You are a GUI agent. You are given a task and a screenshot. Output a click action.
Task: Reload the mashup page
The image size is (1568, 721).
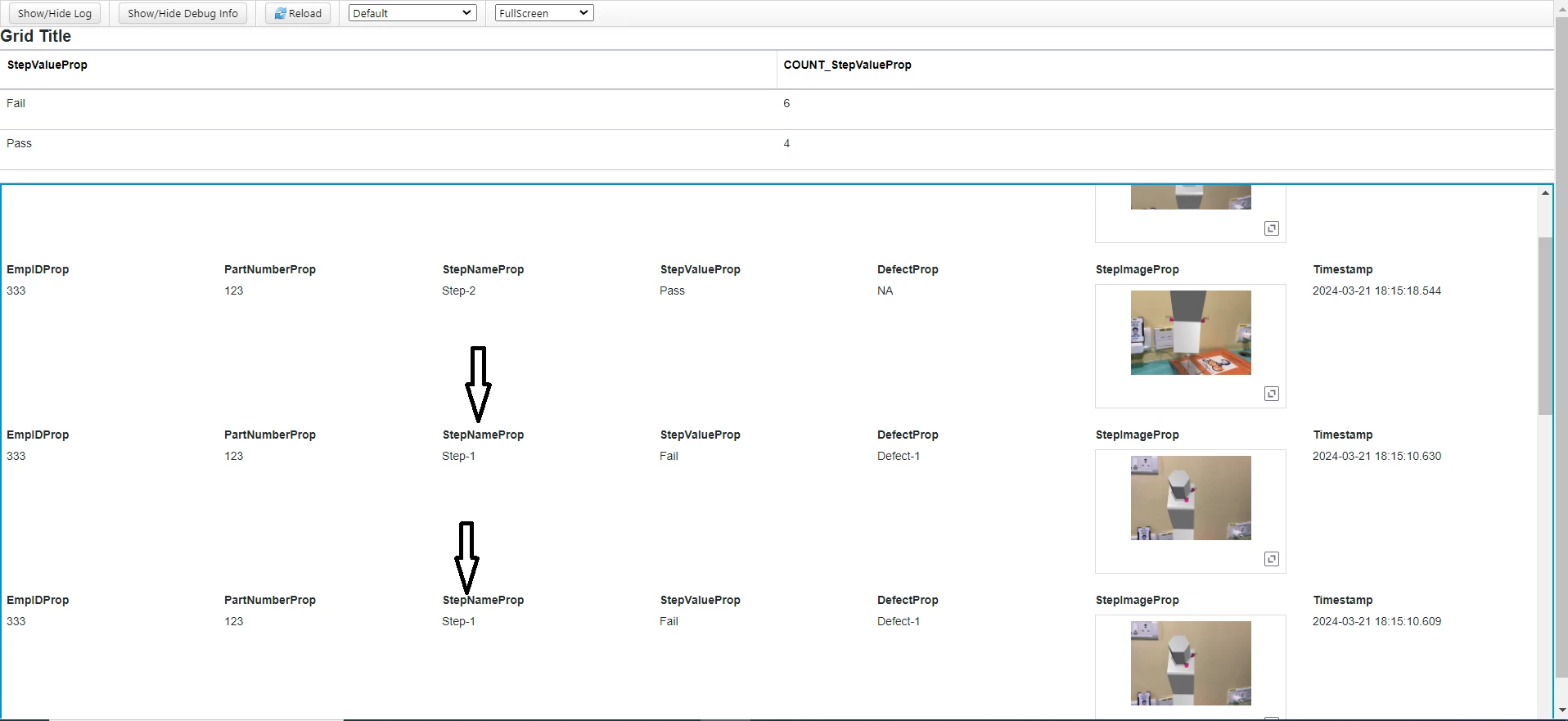(x=298, y=13)
